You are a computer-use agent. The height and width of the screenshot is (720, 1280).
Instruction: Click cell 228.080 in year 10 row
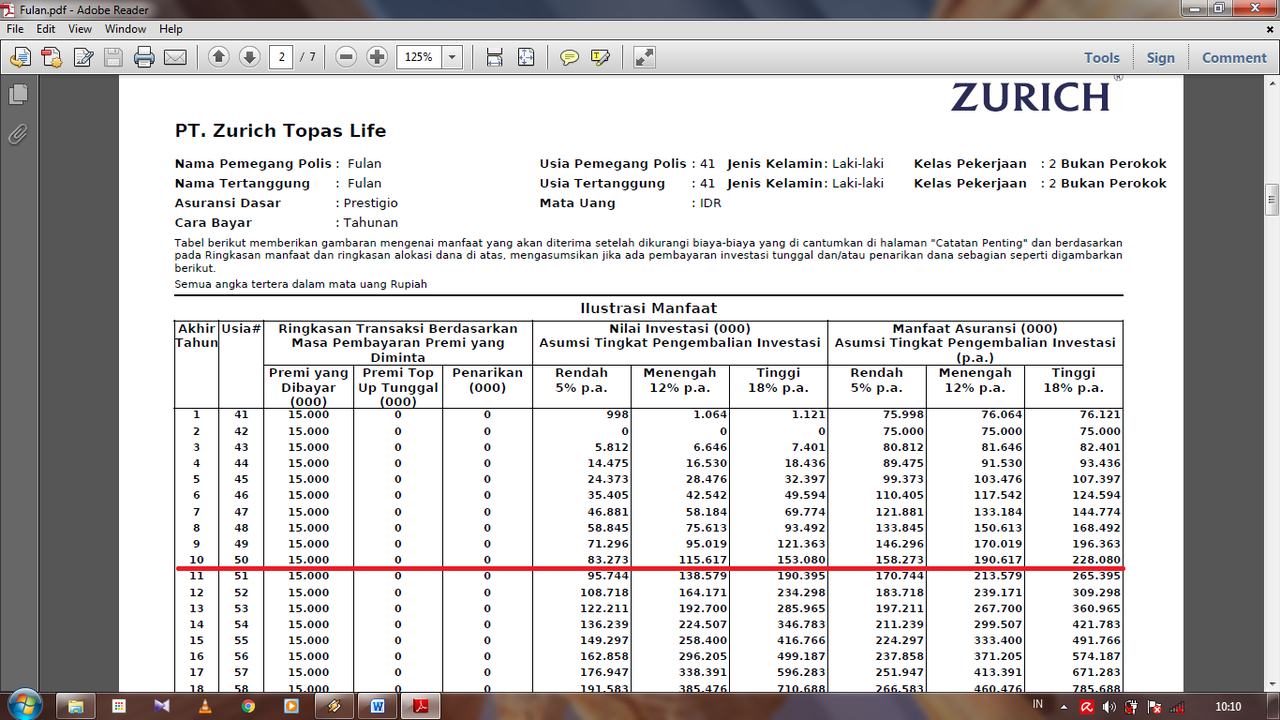pyautogui.click(x=1095, y=560)
